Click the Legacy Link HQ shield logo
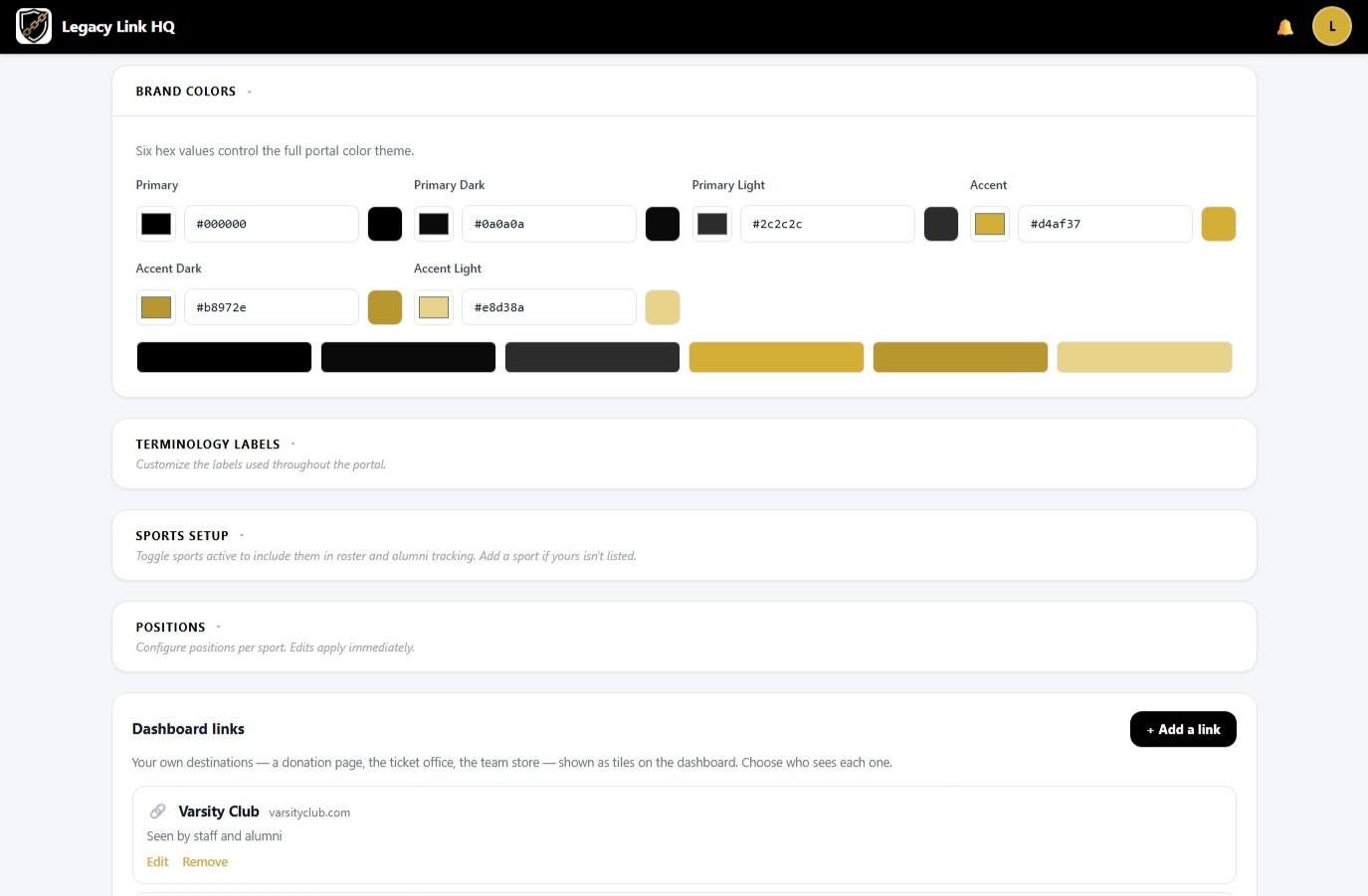This screenshot has width=1368, height=896. pyautogui.click(x=34, y=26)
